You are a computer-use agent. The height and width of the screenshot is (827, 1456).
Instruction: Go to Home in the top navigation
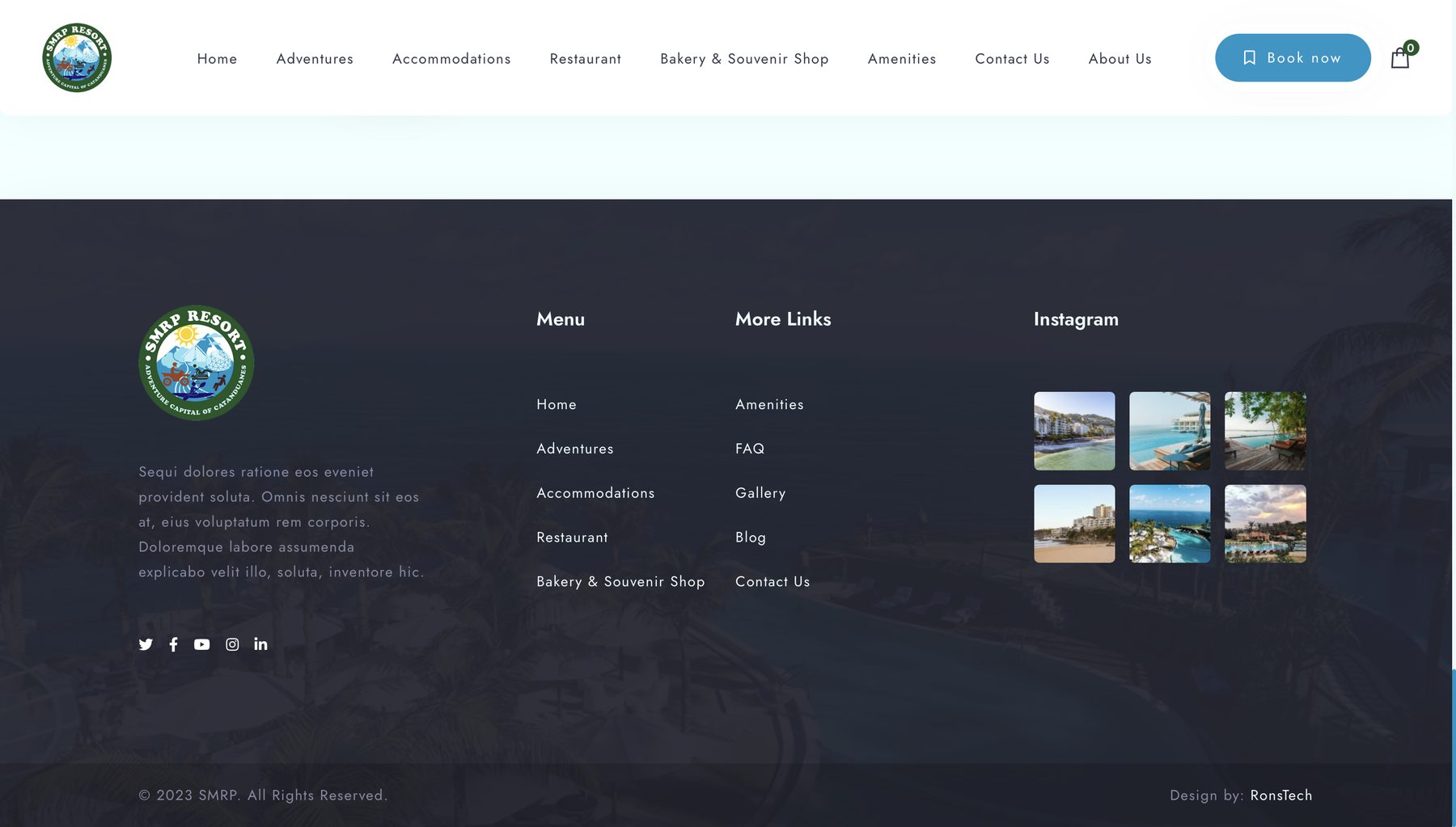pos(217,59)
